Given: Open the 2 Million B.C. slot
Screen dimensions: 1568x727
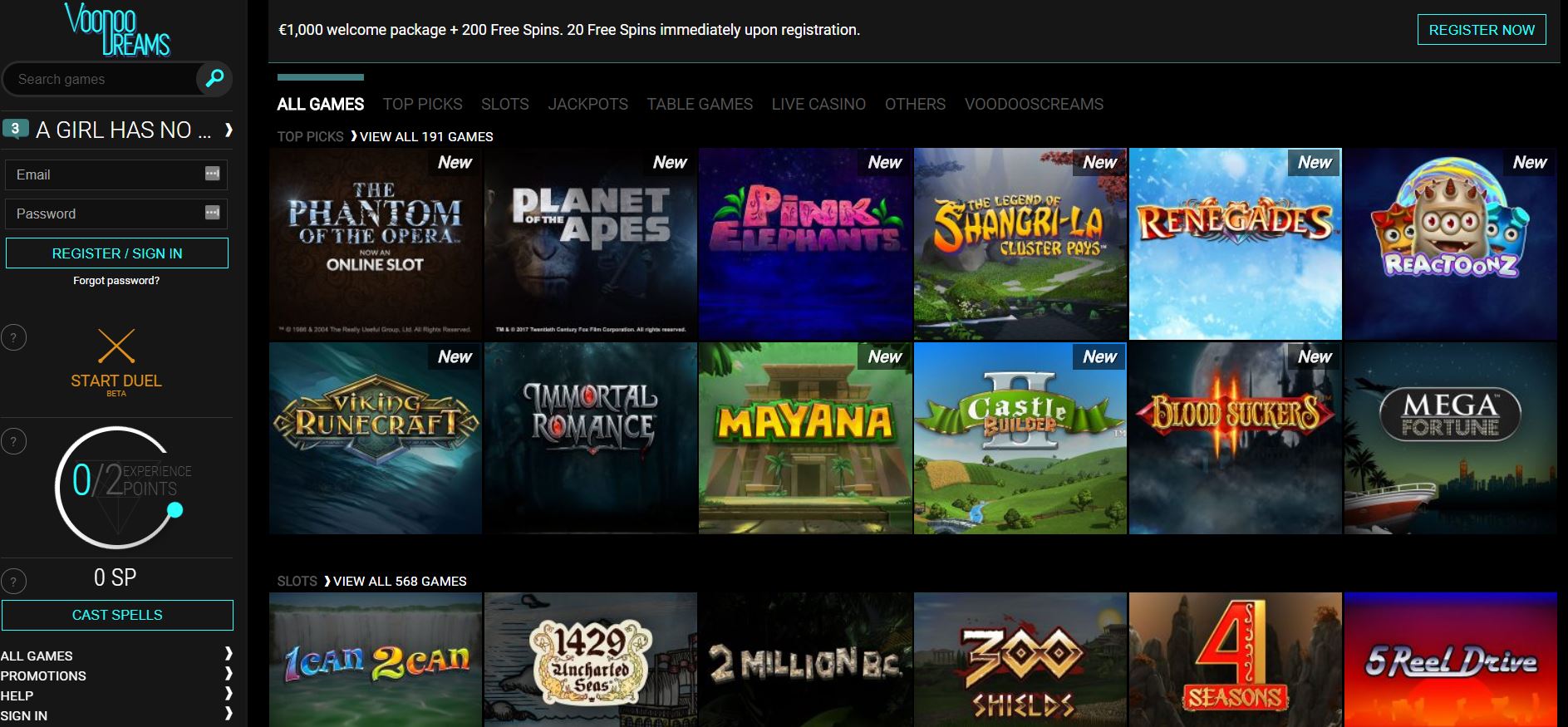Looking at the screenshot, I should (x=805, y=660).
